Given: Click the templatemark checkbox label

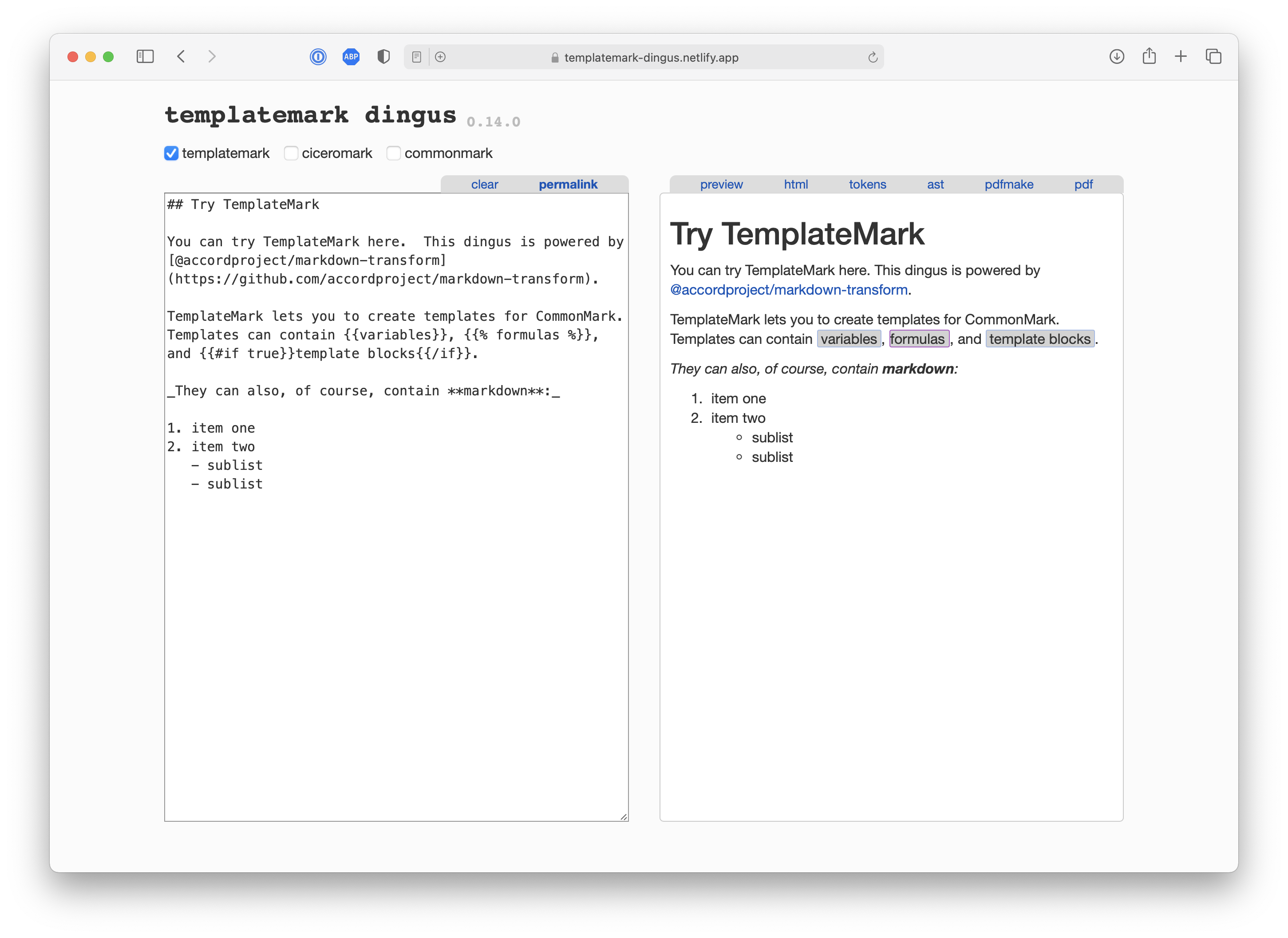Looking at the screenshot, I should [225, 154].
